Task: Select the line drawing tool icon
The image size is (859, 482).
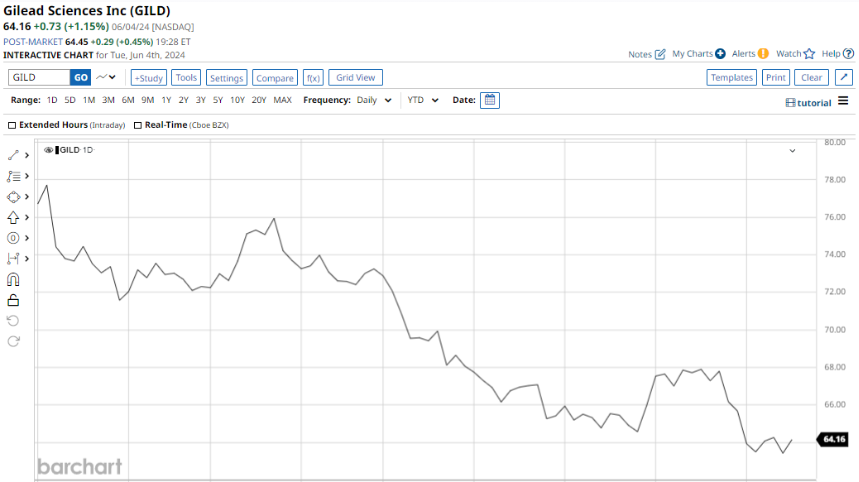Action: 13,156
